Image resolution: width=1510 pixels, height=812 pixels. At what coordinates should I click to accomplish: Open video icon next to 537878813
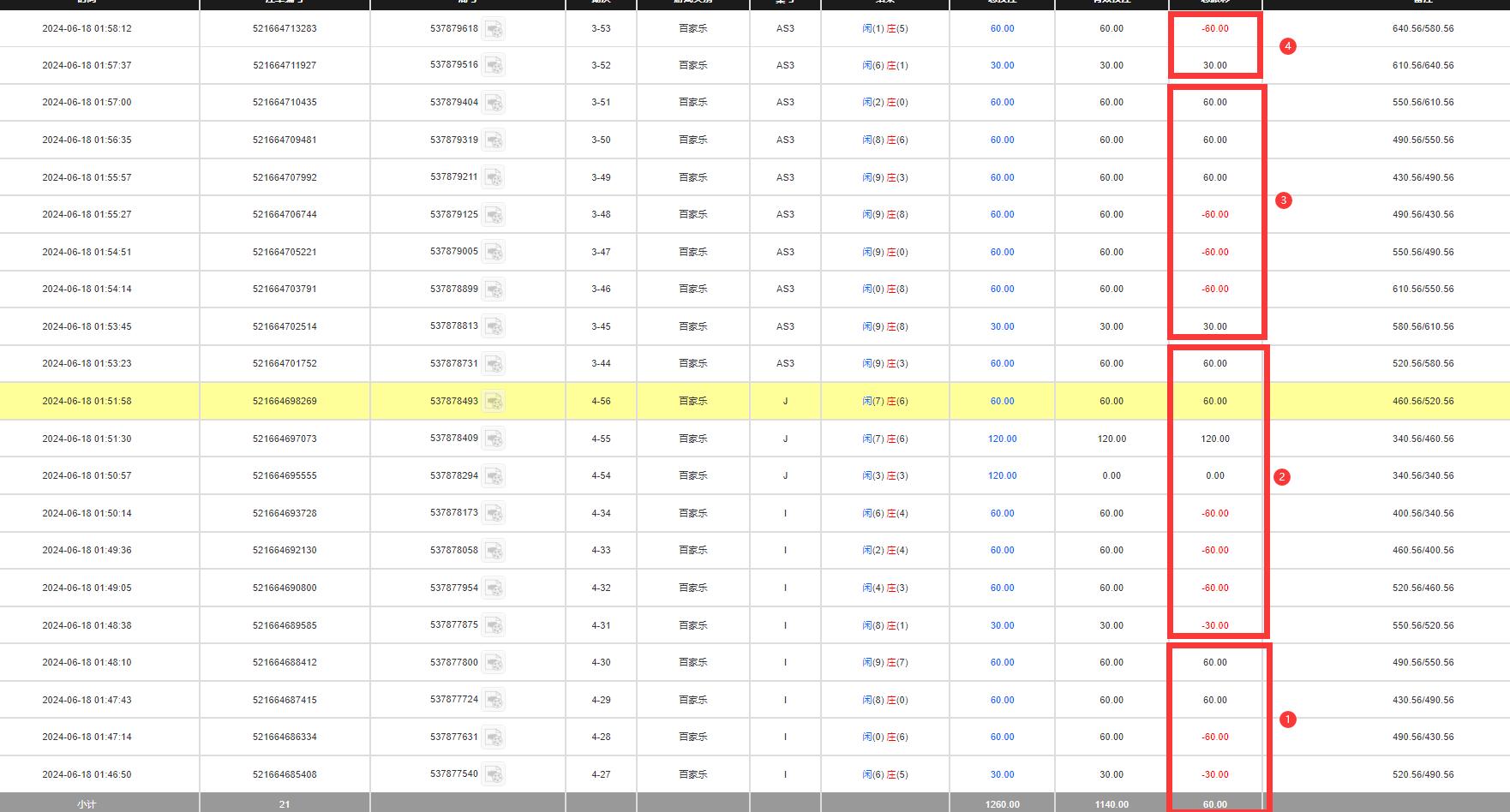[494, 327]
